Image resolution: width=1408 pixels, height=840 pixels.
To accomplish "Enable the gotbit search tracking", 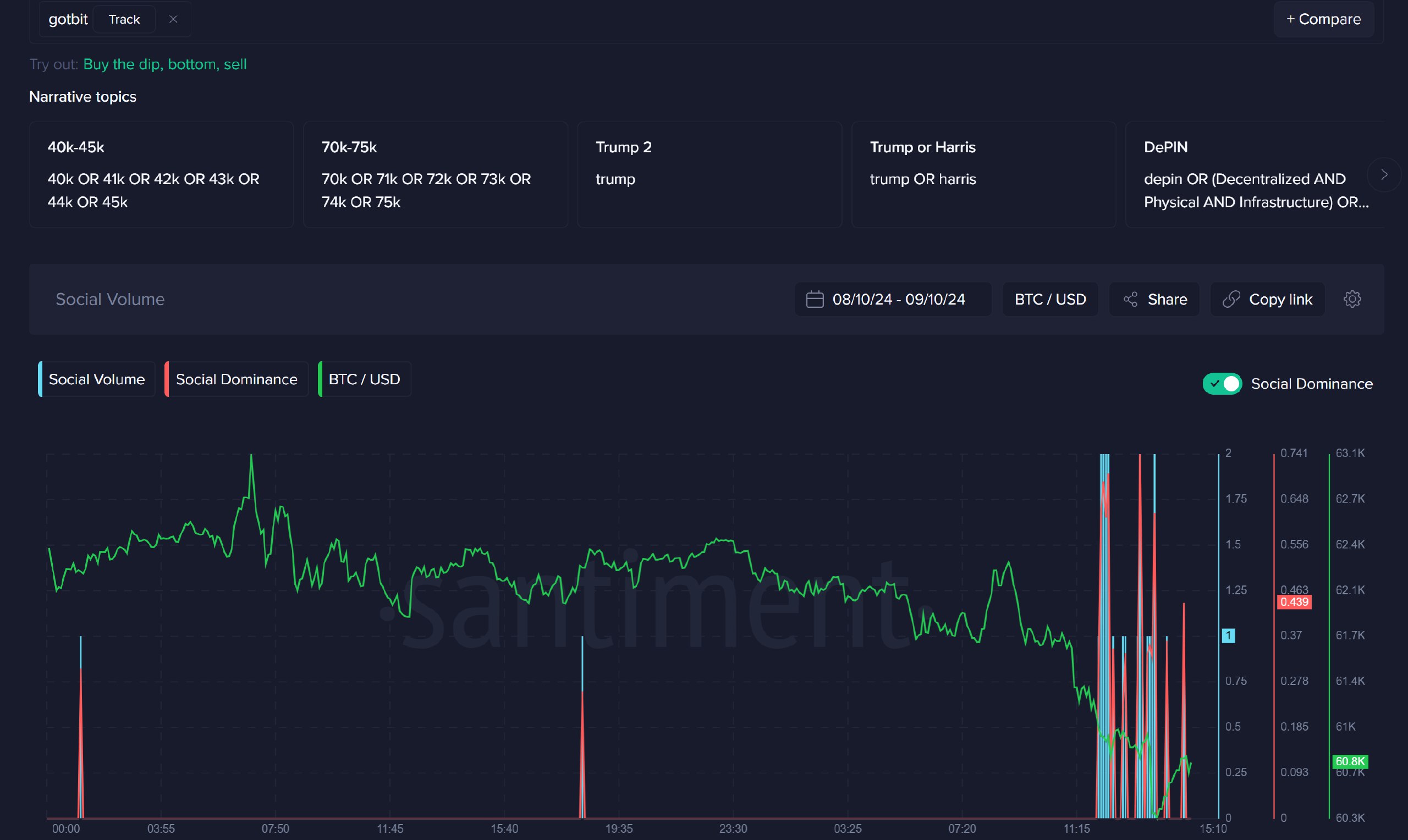I will click(x=122, y=18).
